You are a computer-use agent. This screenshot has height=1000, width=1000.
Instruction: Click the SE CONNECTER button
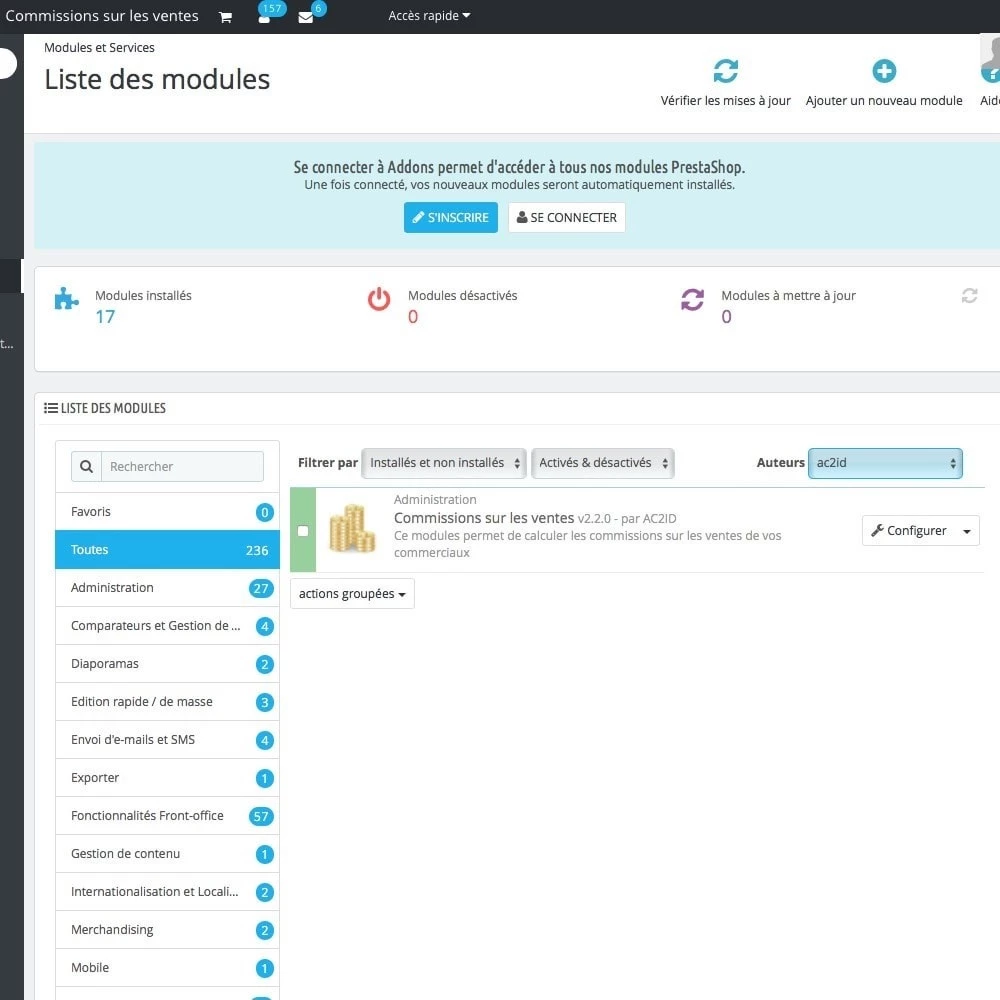click(566, 217)
